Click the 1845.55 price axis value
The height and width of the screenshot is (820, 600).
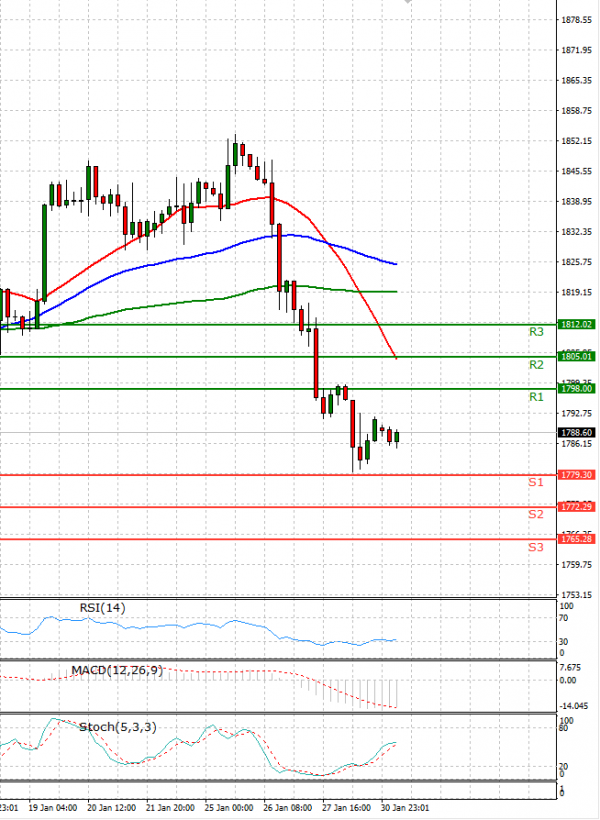point(576,172)
